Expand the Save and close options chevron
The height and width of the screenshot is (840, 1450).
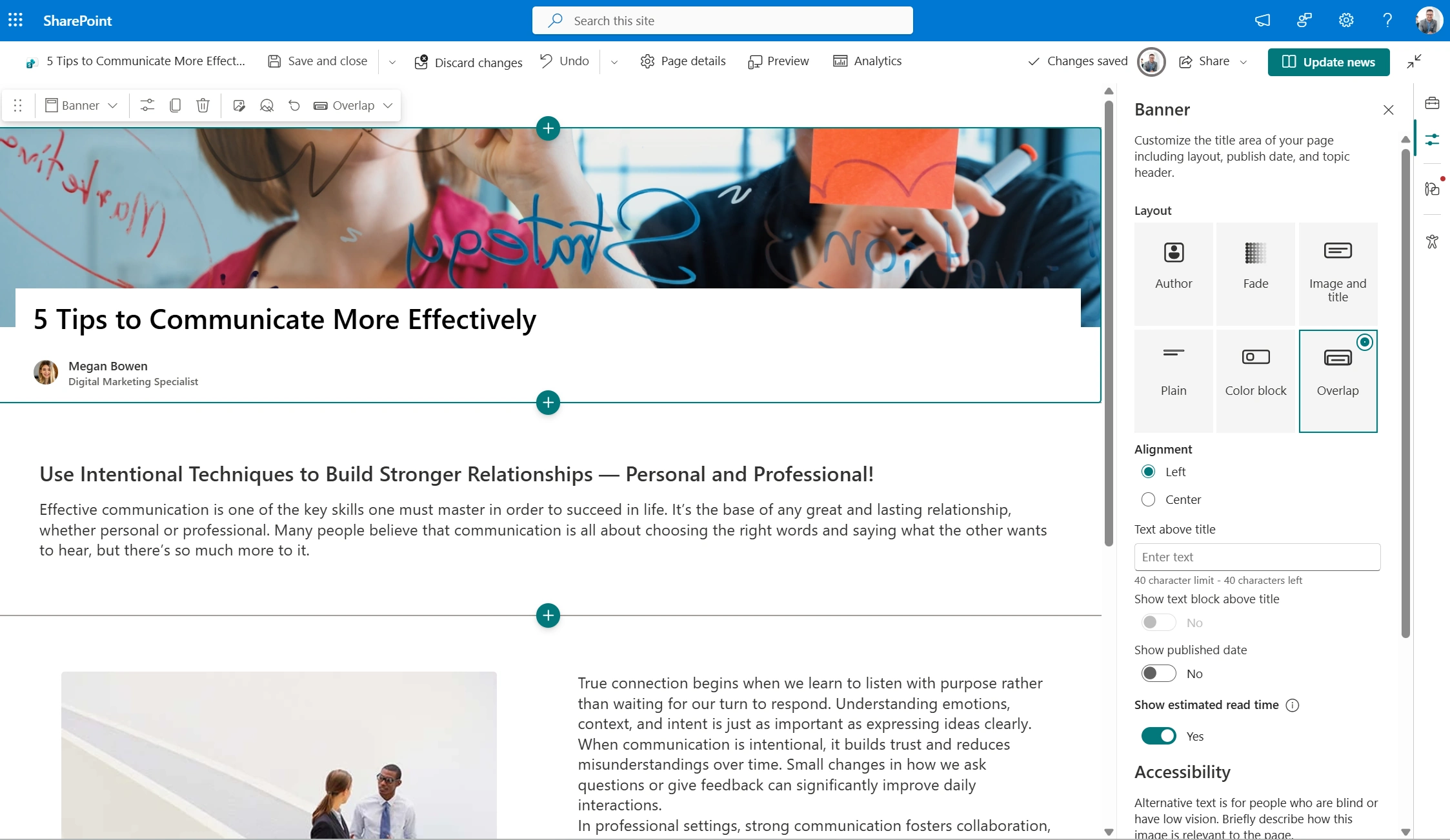pos(392,61)
